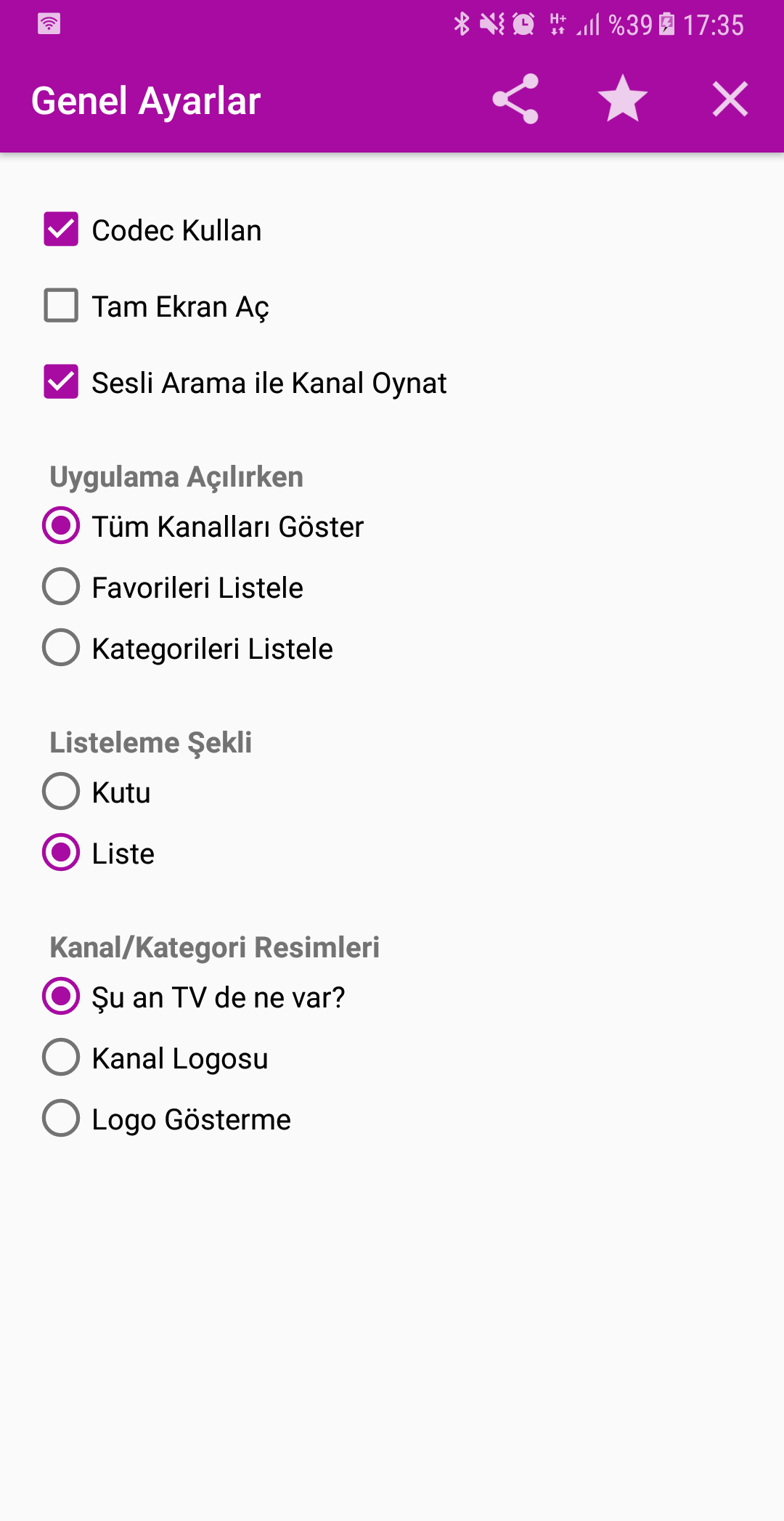The image size is (784, 1521).
Task: Uncheck the Codec Kullan checkbox
Action: pyautogui.click(x=61, y=230)
